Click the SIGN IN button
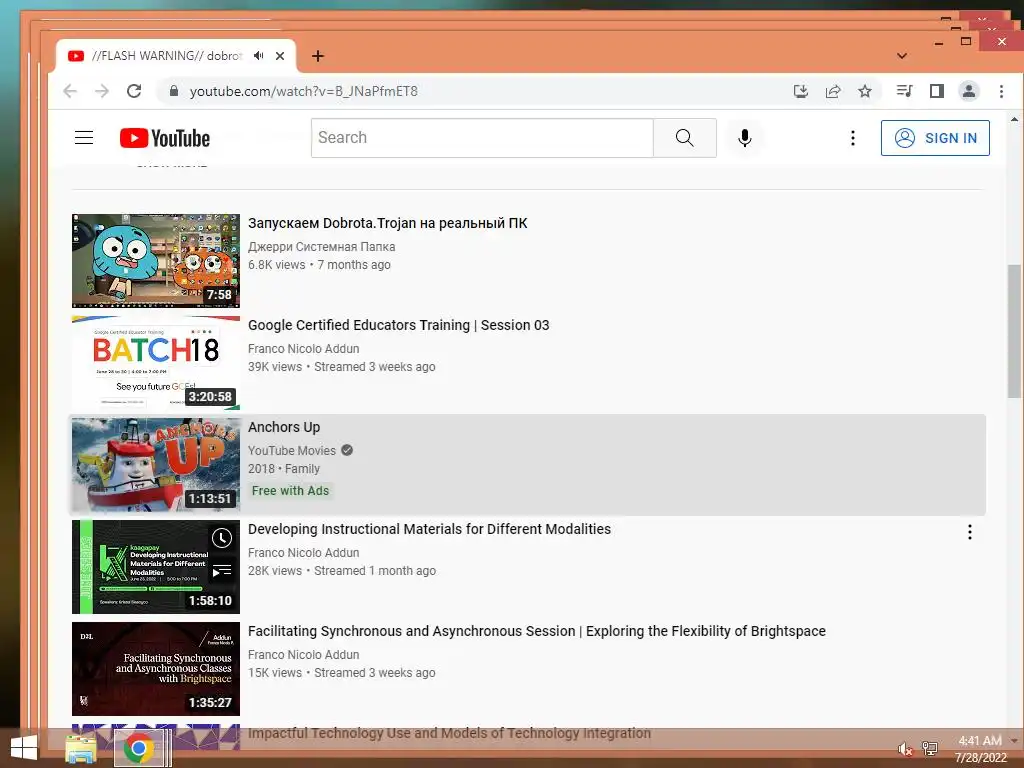 click(x=935, y=138)
